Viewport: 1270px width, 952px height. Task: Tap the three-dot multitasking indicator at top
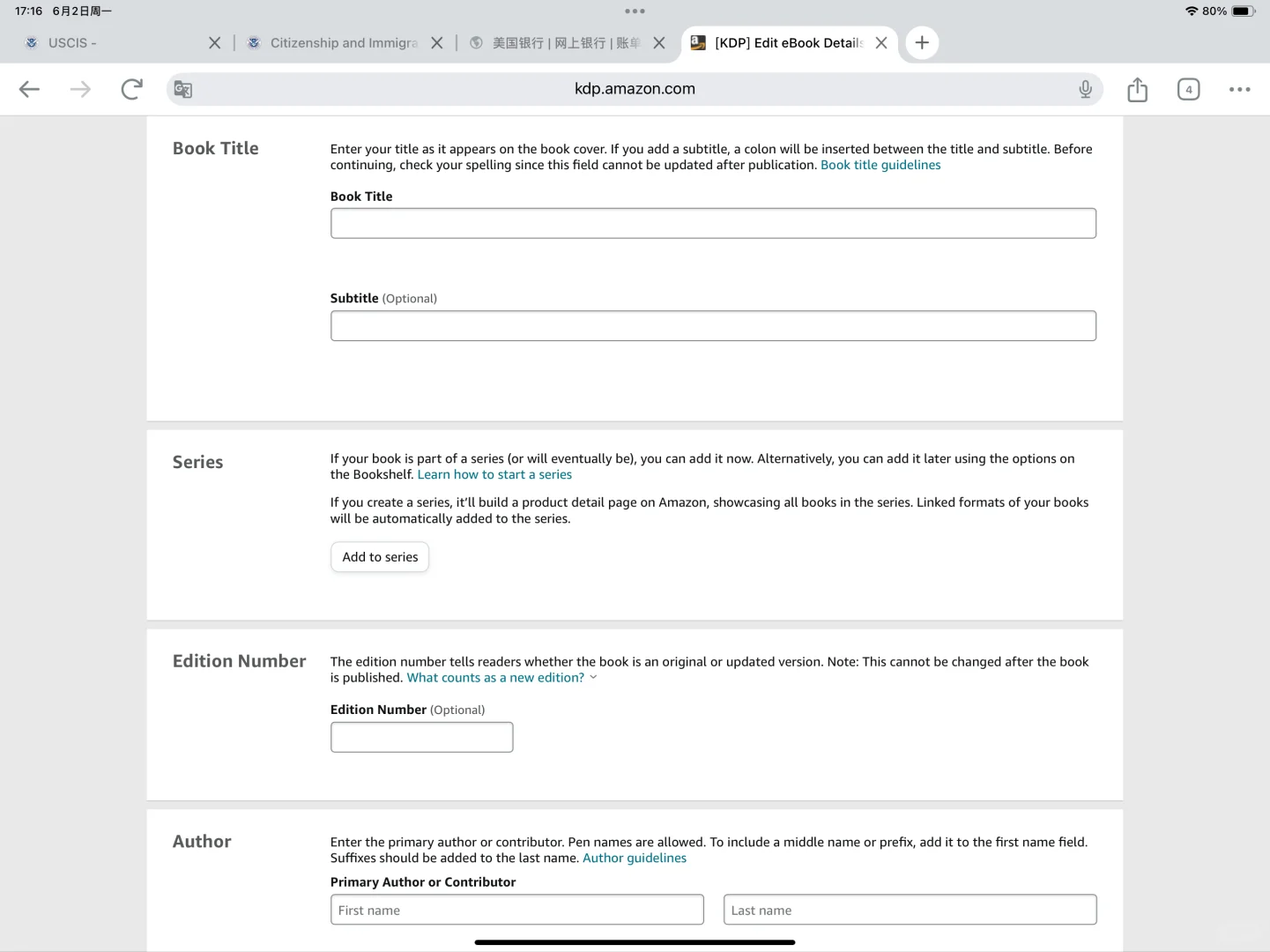pyautogui.click(x=635, y=11)
